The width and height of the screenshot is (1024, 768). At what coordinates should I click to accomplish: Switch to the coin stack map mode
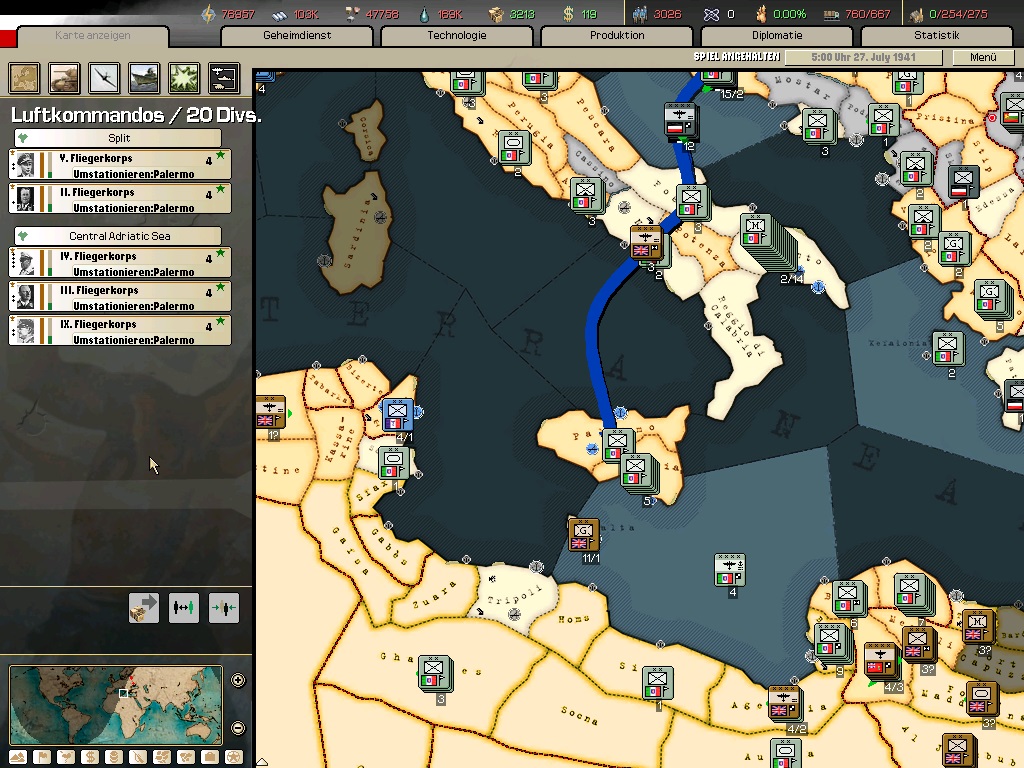click(114, 758)
